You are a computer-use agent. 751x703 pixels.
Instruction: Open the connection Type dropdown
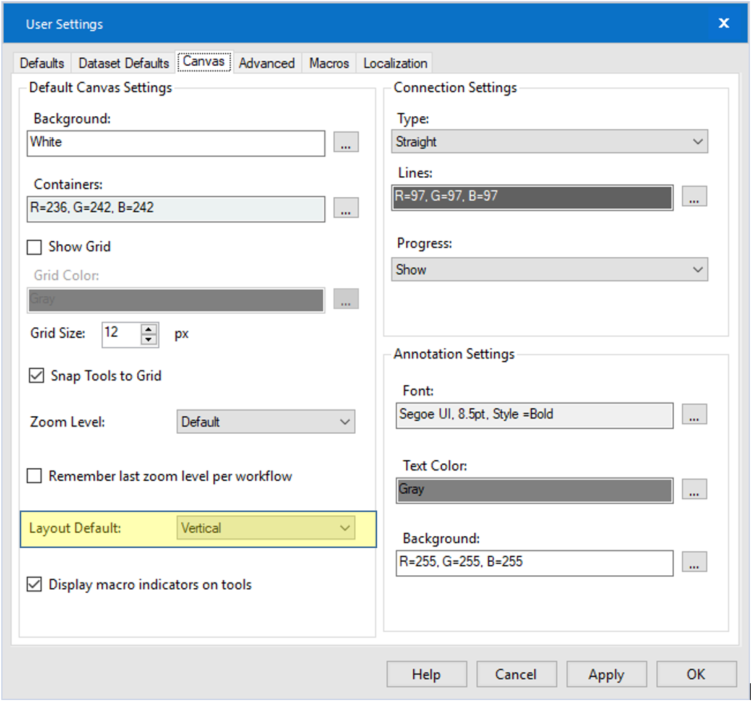point(549,142)
